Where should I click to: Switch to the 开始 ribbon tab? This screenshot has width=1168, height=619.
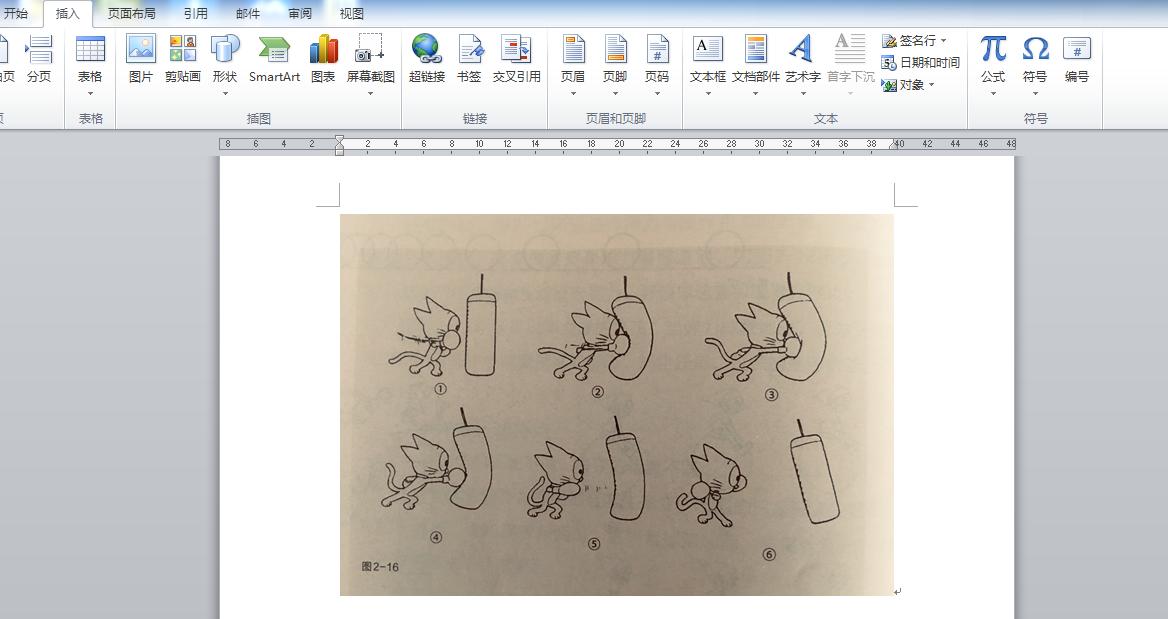pos(16,13)
